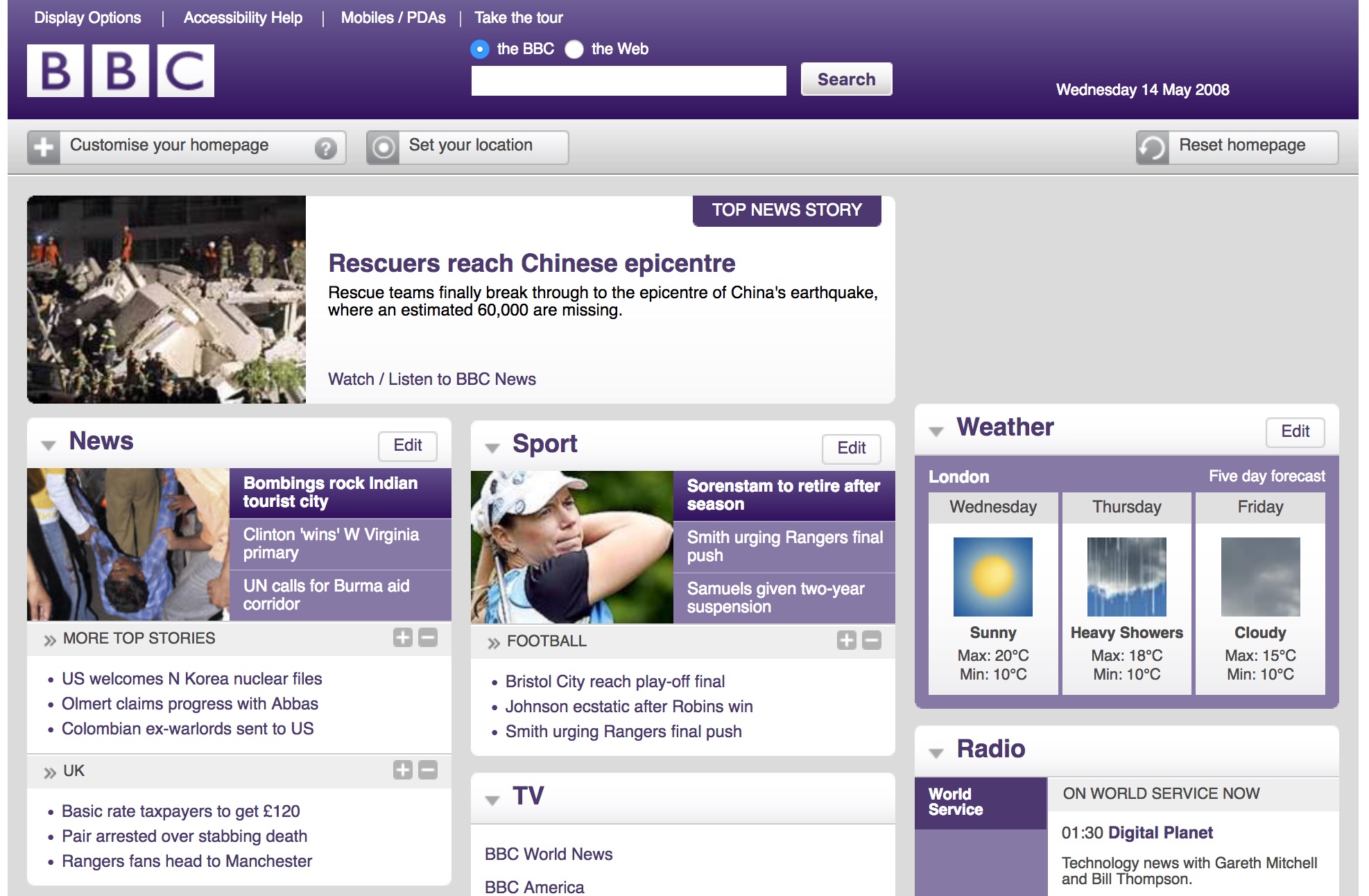Open the question mark help icon
Image resolution: width=1369 pixels, height=896 pixels.
325,148
